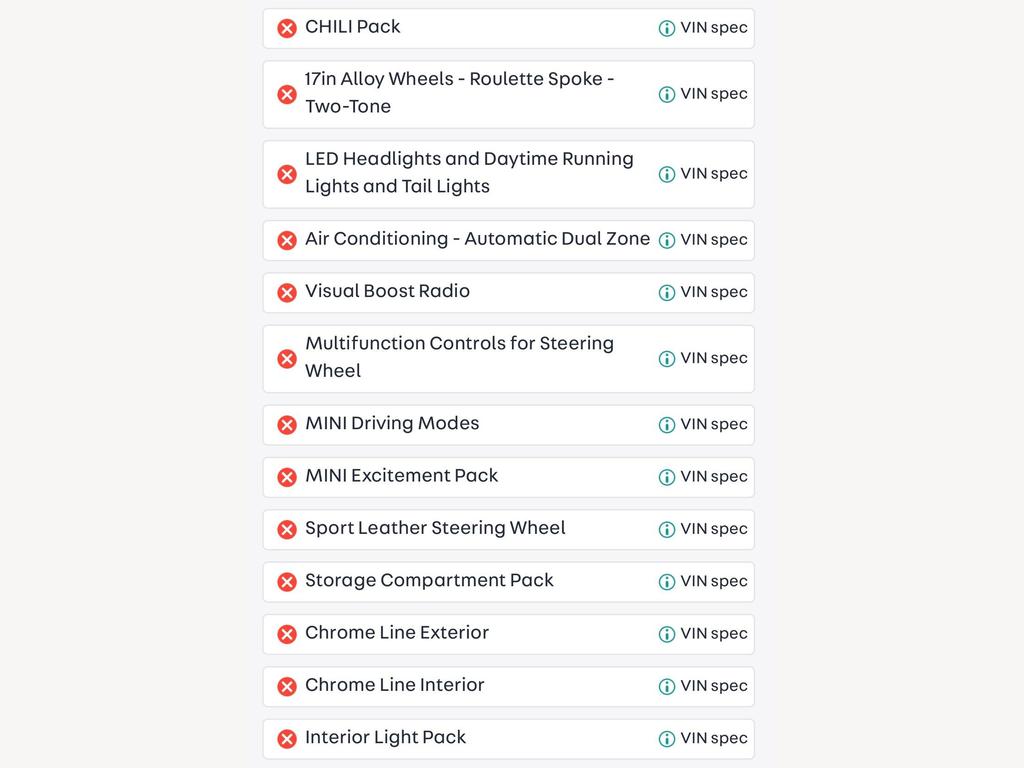Click info icon for Sport Leather Steering Wheel

666,530
